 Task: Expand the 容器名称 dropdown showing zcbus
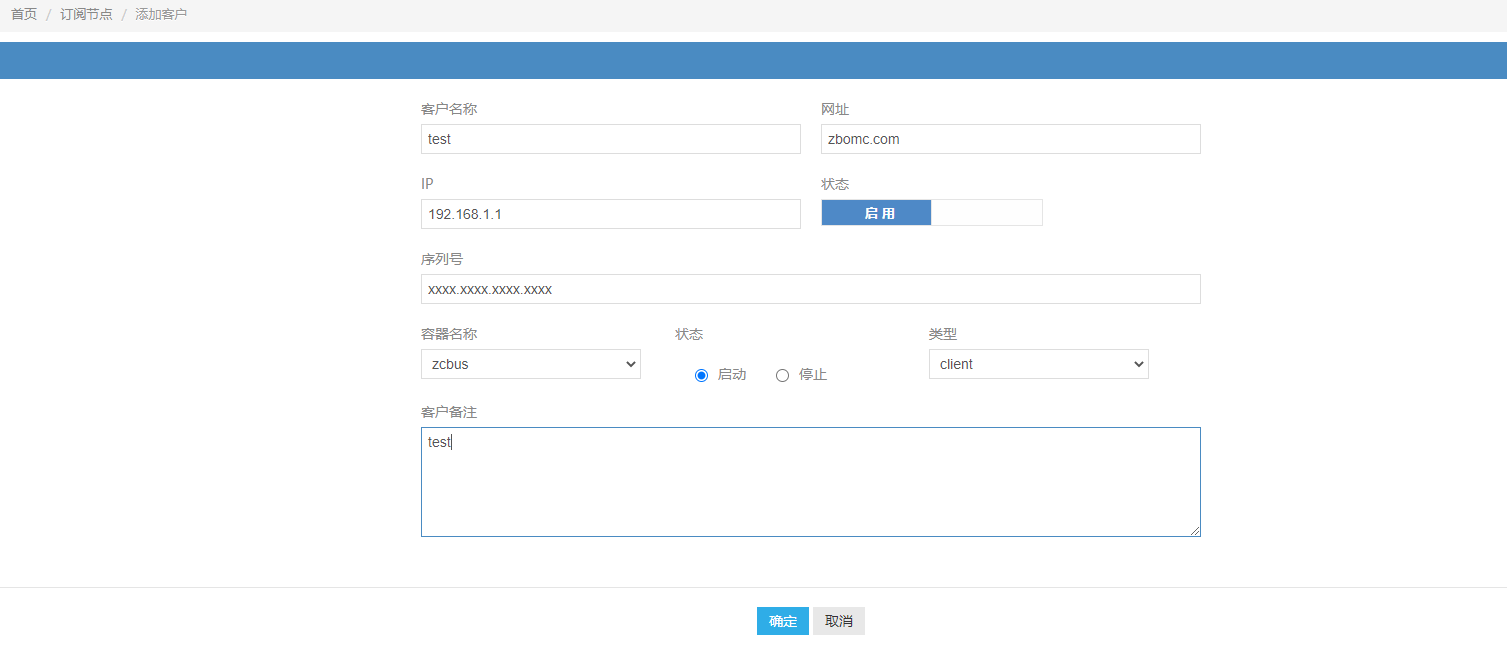(530, 364)
